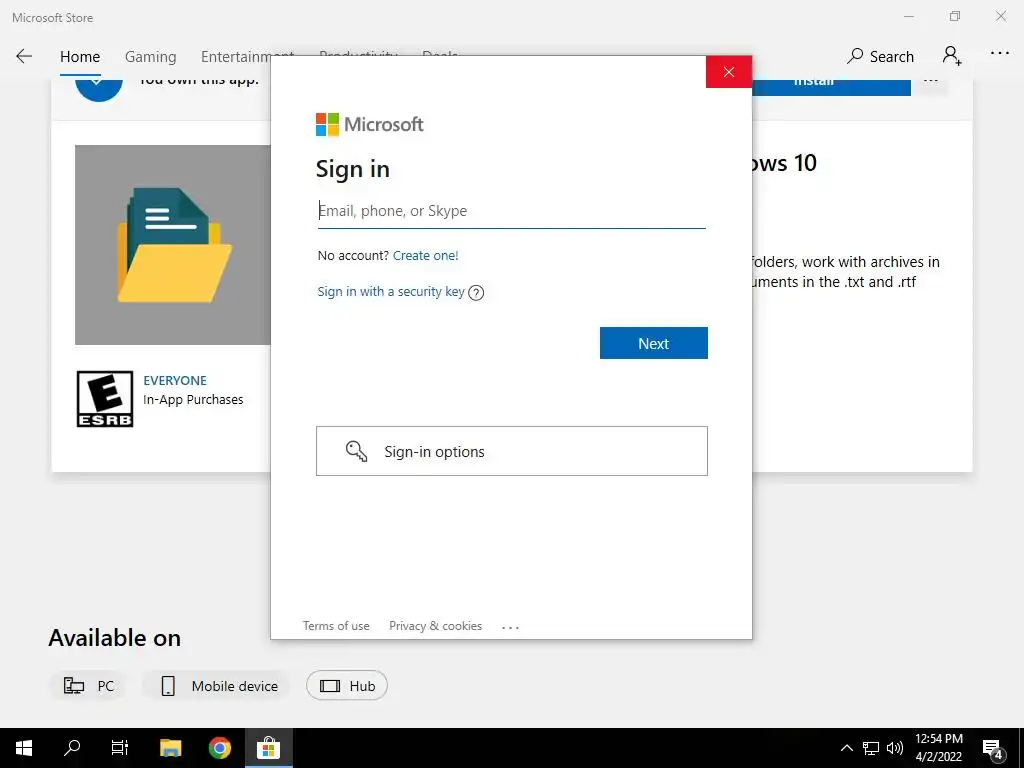Open the Home tab
Viewport: 1024px width, 768px height.
[x=80, y=57]
